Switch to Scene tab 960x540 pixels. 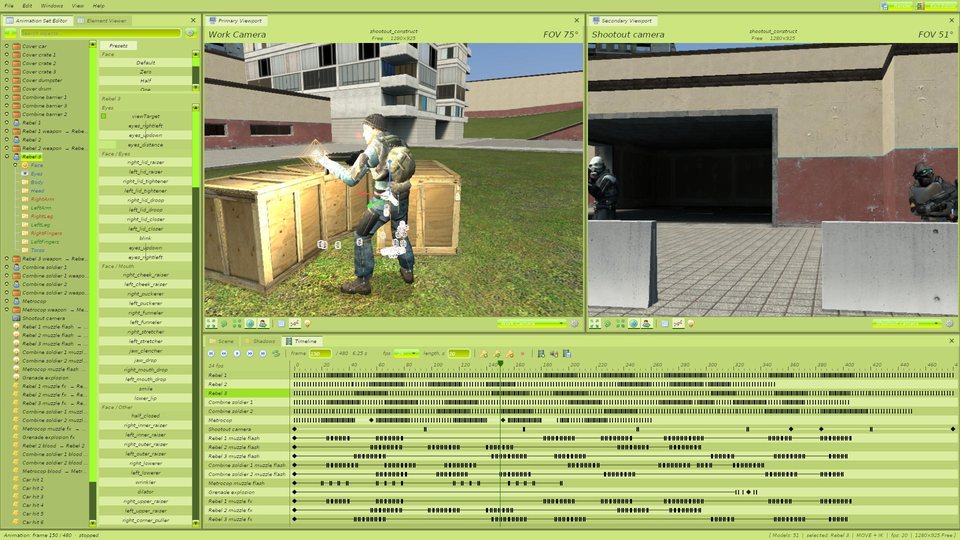pyautogui.click(x=222, y=341)
